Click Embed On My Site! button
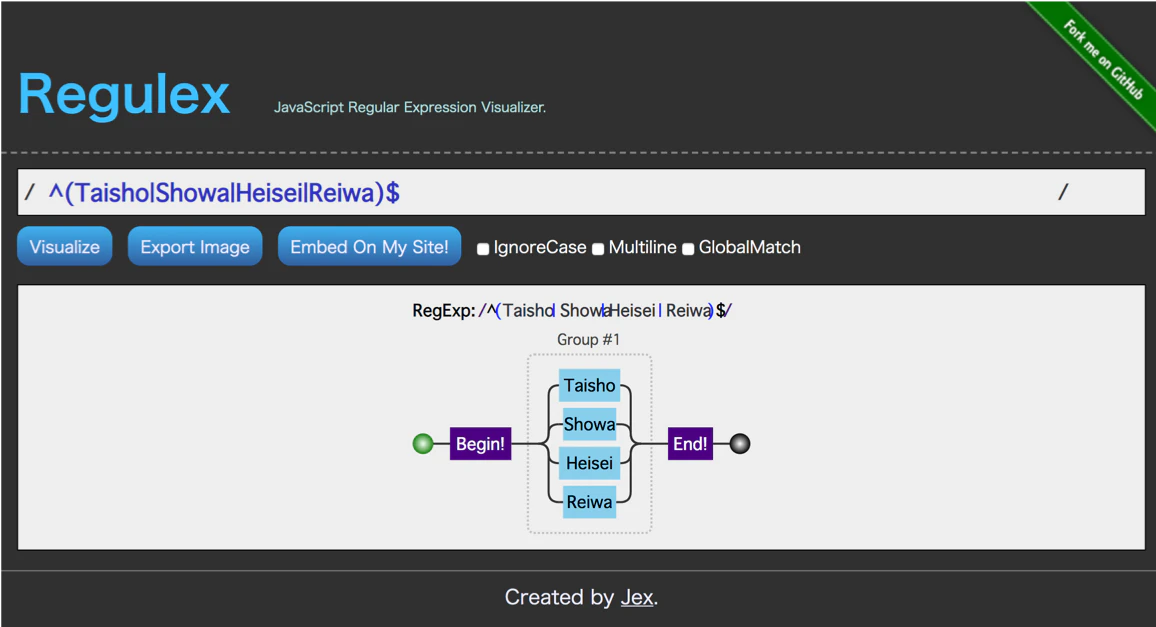1156x627 pixels. (x=369, y=246)
